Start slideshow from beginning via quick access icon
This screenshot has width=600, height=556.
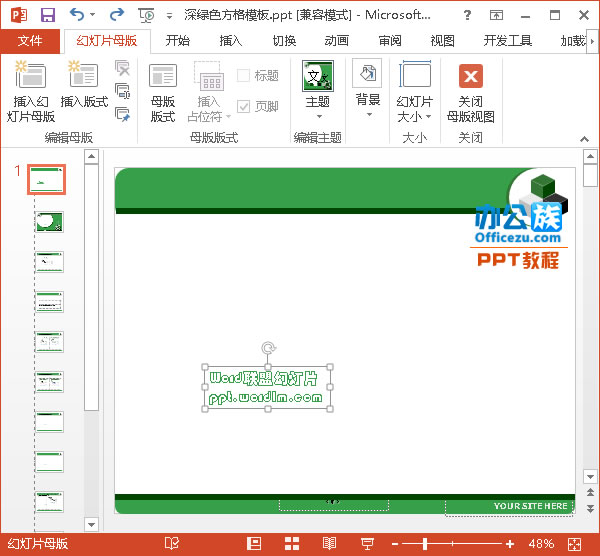pos(146,15)
